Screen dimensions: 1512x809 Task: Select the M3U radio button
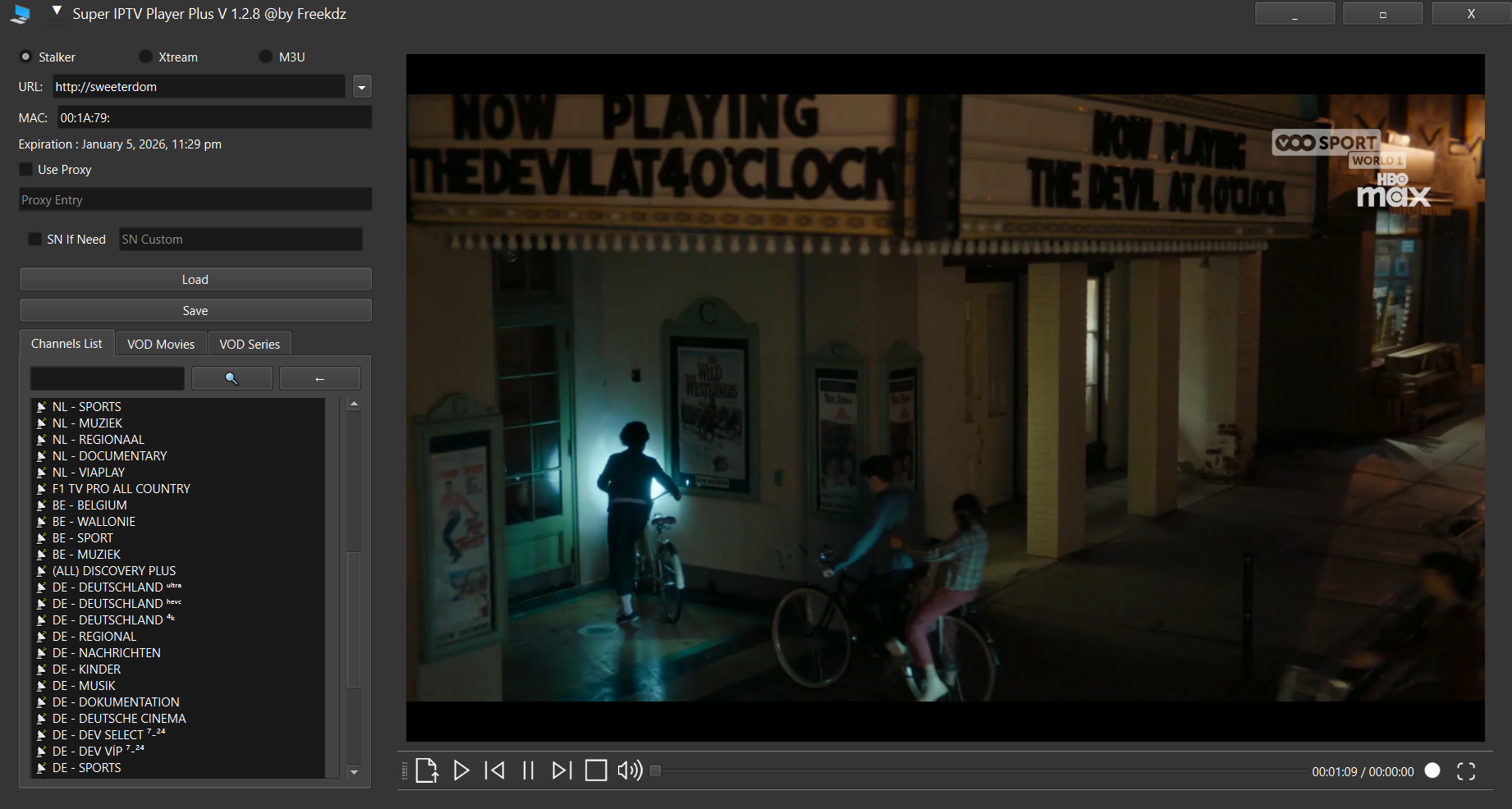click(x=265, y=57)
